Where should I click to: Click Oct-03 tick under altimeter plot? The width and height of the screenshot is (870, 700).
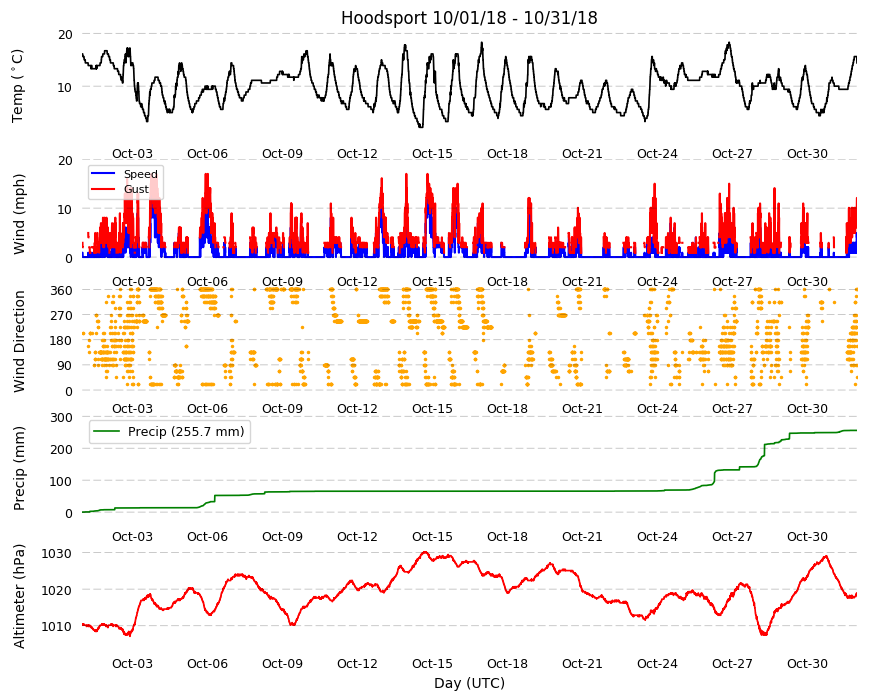tap(132, 664)
